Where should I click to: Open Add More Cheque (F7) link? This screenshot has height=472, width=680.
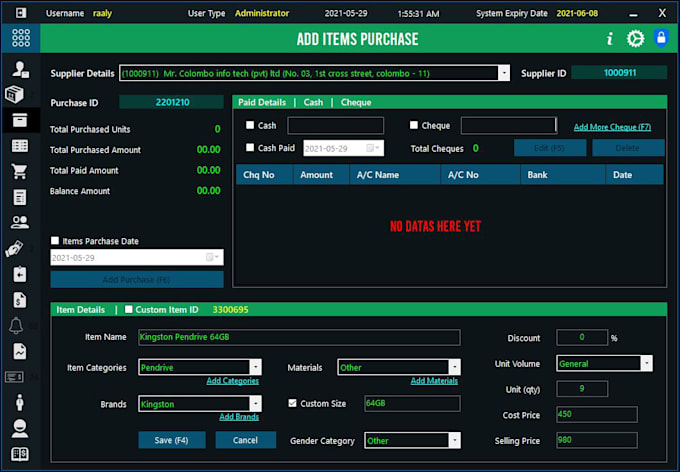(x=612, y=127)
